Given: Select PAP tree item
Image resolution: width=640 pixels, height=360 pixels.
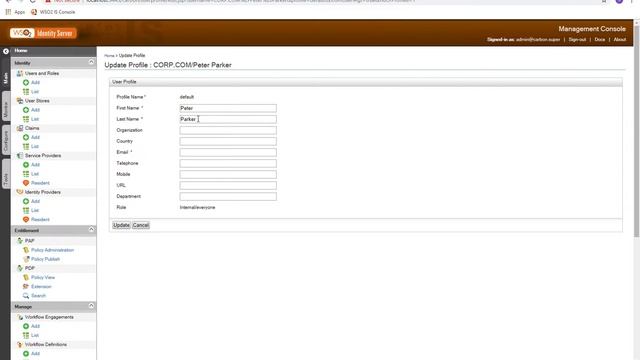Looking at the screenshot, I should (x=29, y=241).
